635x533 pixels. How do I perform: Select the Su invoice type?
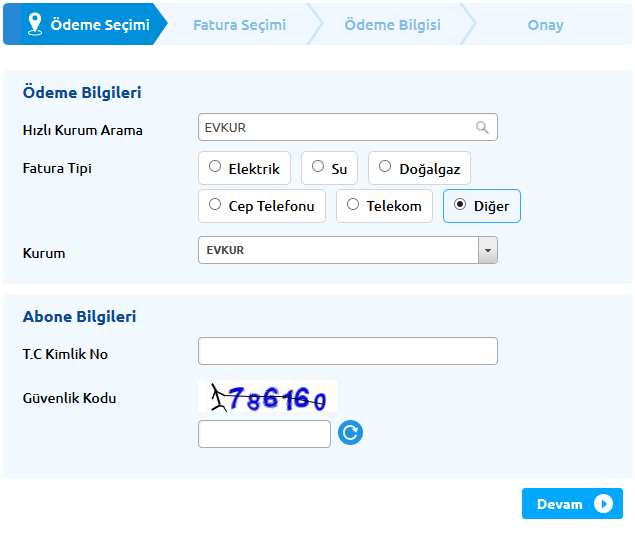318,167
